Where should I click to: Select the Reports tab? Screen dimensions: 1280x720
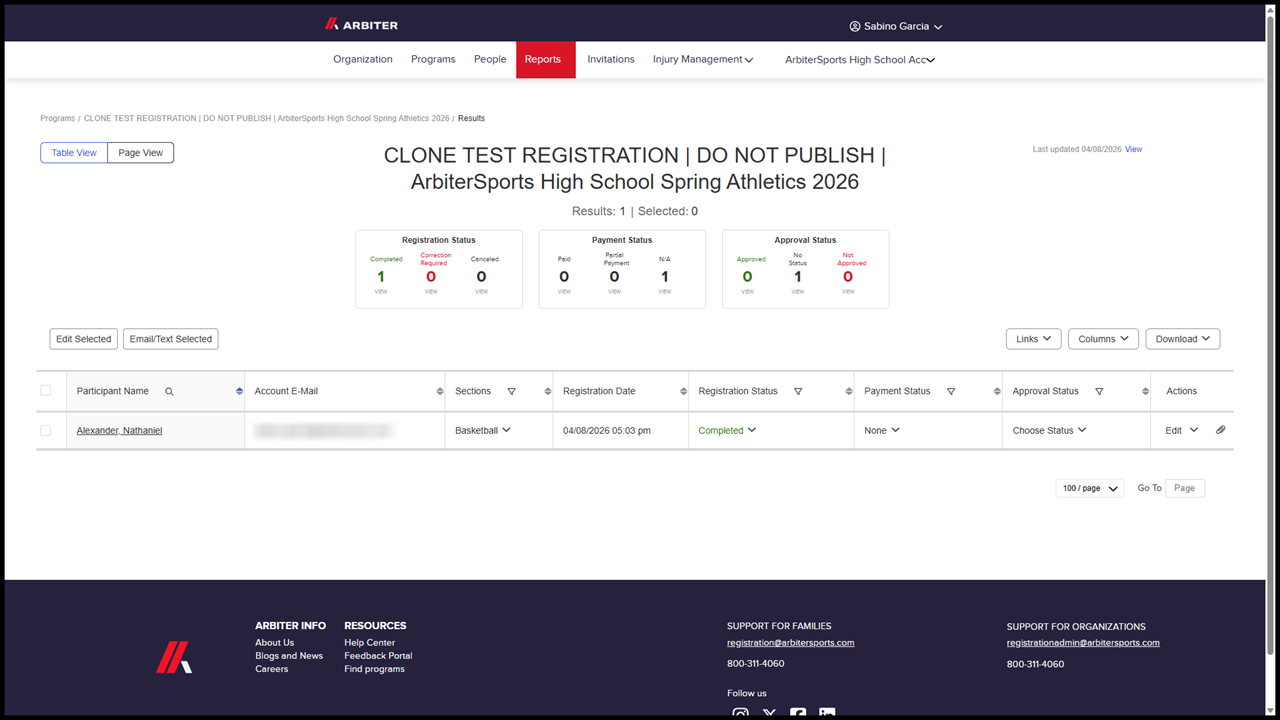click(546, 60)
